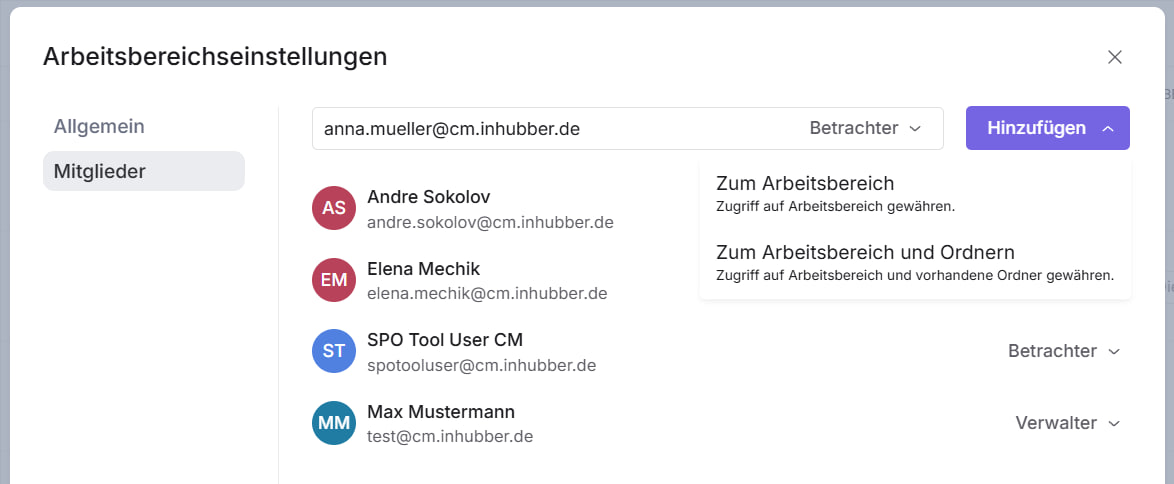Screen dimensions: 1174x484
Task: Open the Allgemein settings tab
Action: (x=100, y=126)
